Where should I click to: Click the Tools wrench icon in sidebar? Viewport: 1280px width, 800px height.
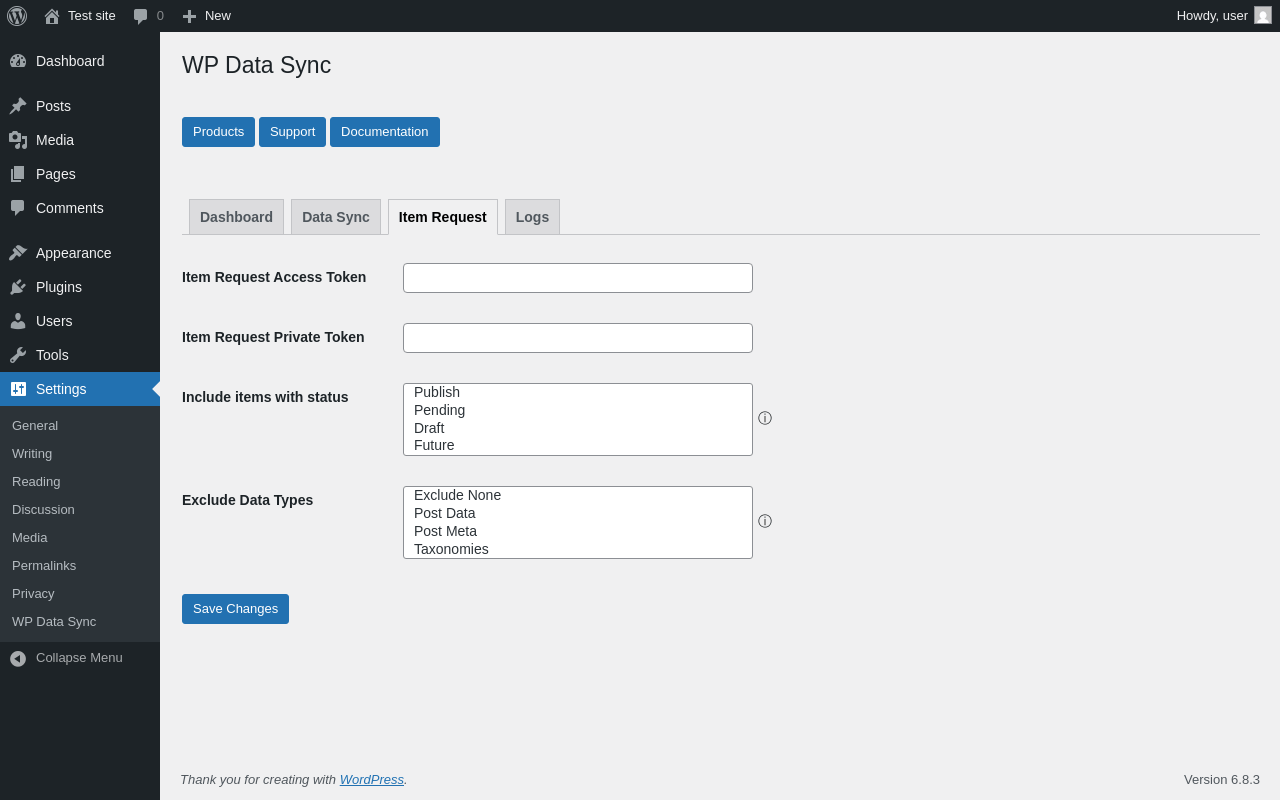[18, 355]
